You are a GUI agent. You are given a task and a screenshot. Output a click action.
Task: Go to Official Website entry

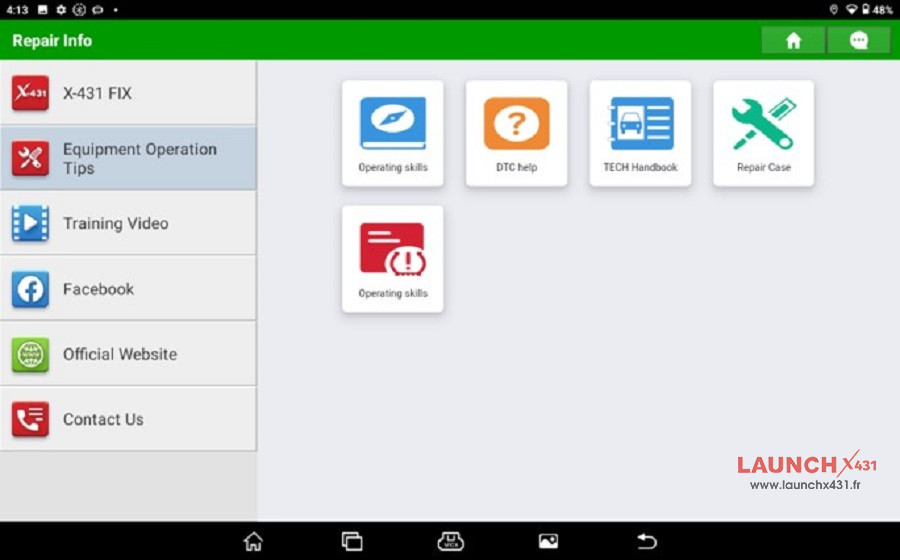click(128, 354)
